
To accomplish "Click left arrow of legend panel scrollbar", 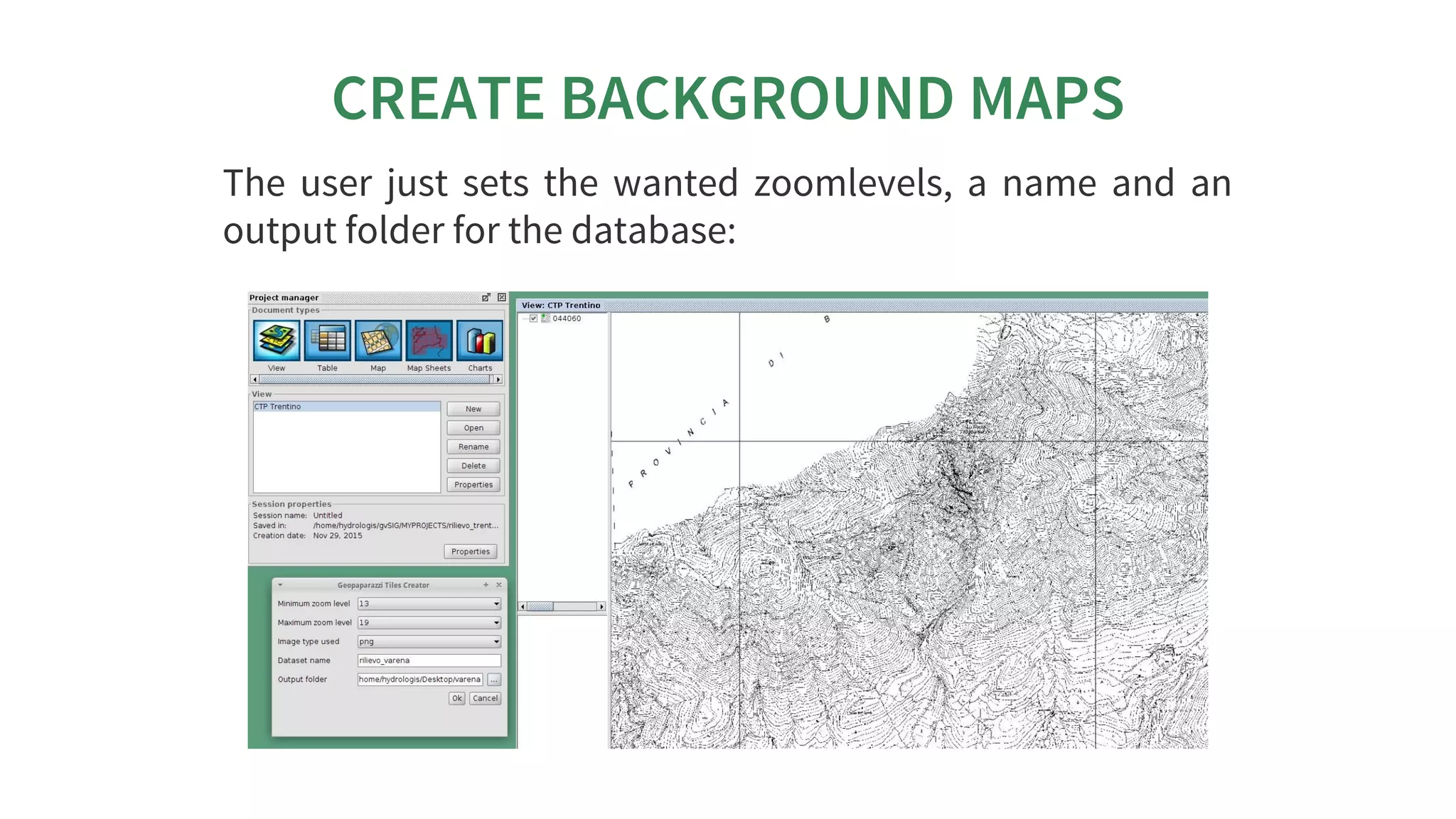I will tap(523, 606).
